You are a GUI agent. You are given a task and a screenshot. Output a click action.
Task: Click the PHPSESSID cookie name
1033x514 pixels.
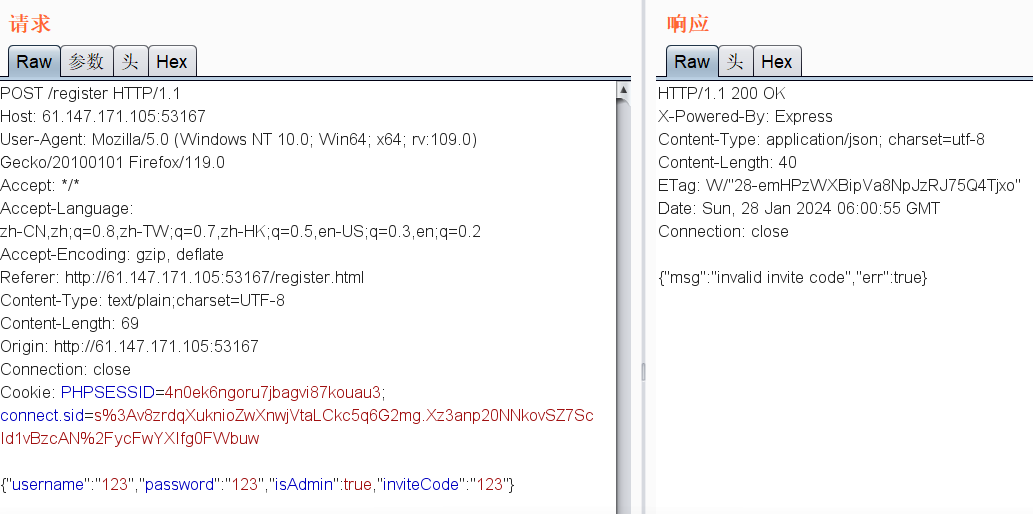coord(107,393)
